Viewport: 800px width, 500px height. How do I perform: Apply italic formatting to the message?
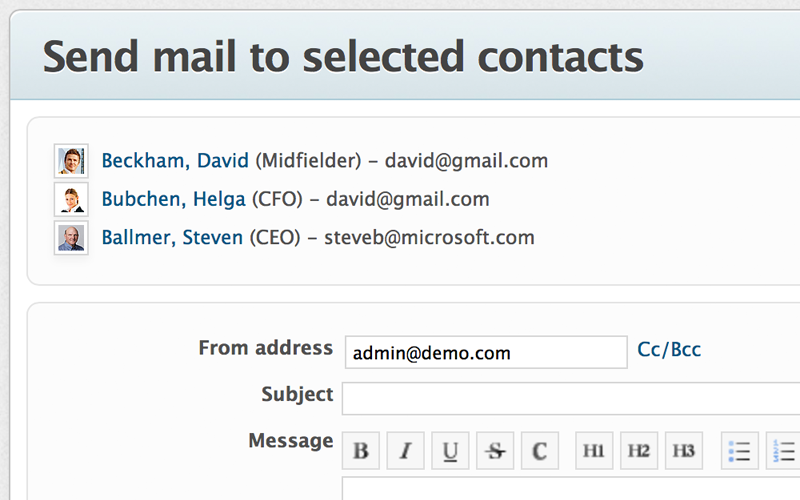[x=406, y=451]
